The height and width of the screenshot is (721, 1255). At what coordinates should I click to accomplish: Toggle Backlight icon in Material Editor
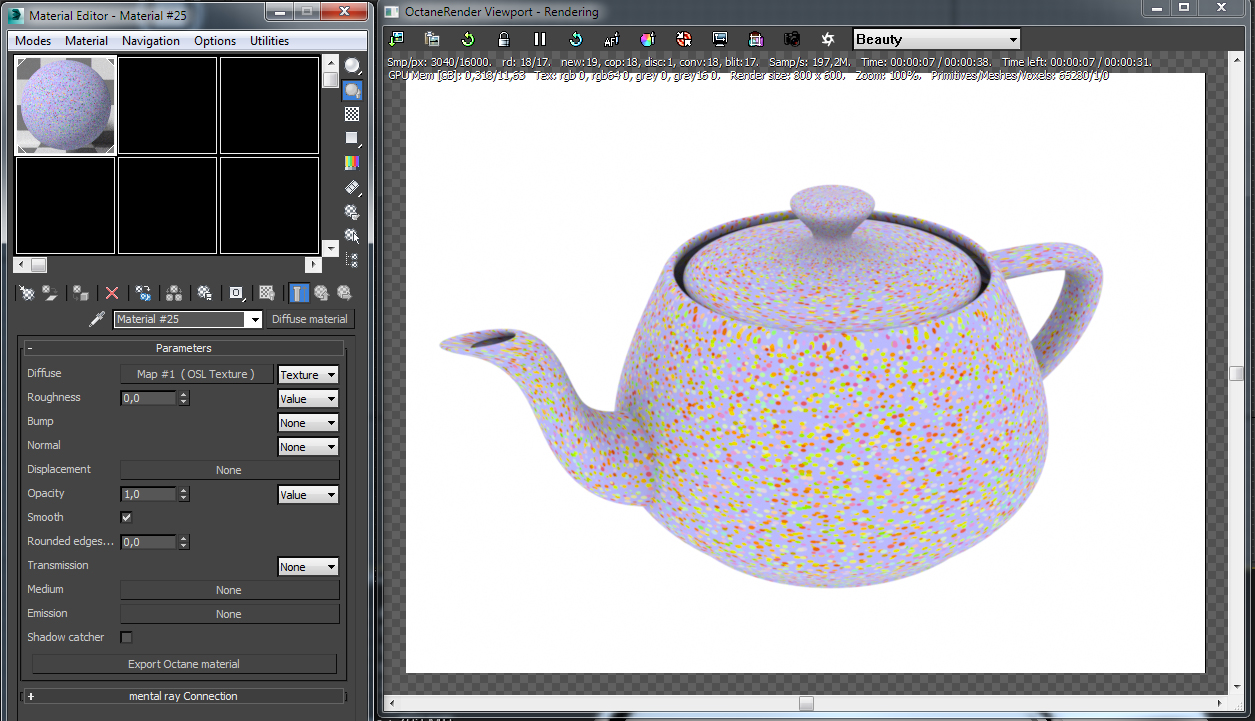pyautogui.click(x=352, y=90)
